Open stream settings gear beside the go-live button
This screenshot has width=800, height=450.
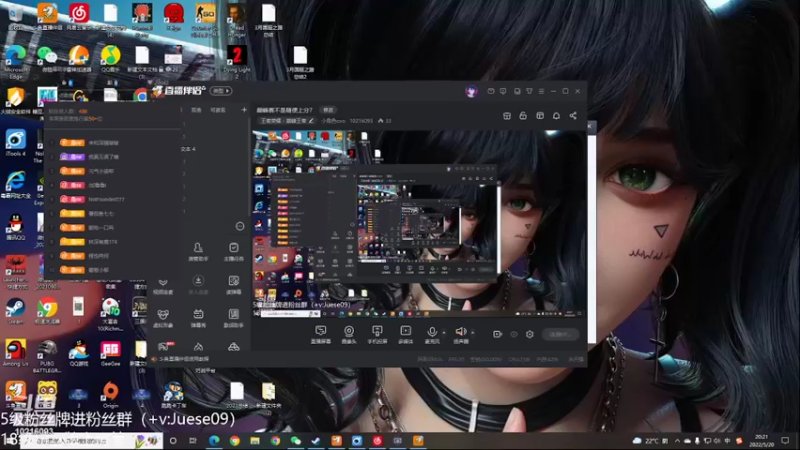pos(530,334)
